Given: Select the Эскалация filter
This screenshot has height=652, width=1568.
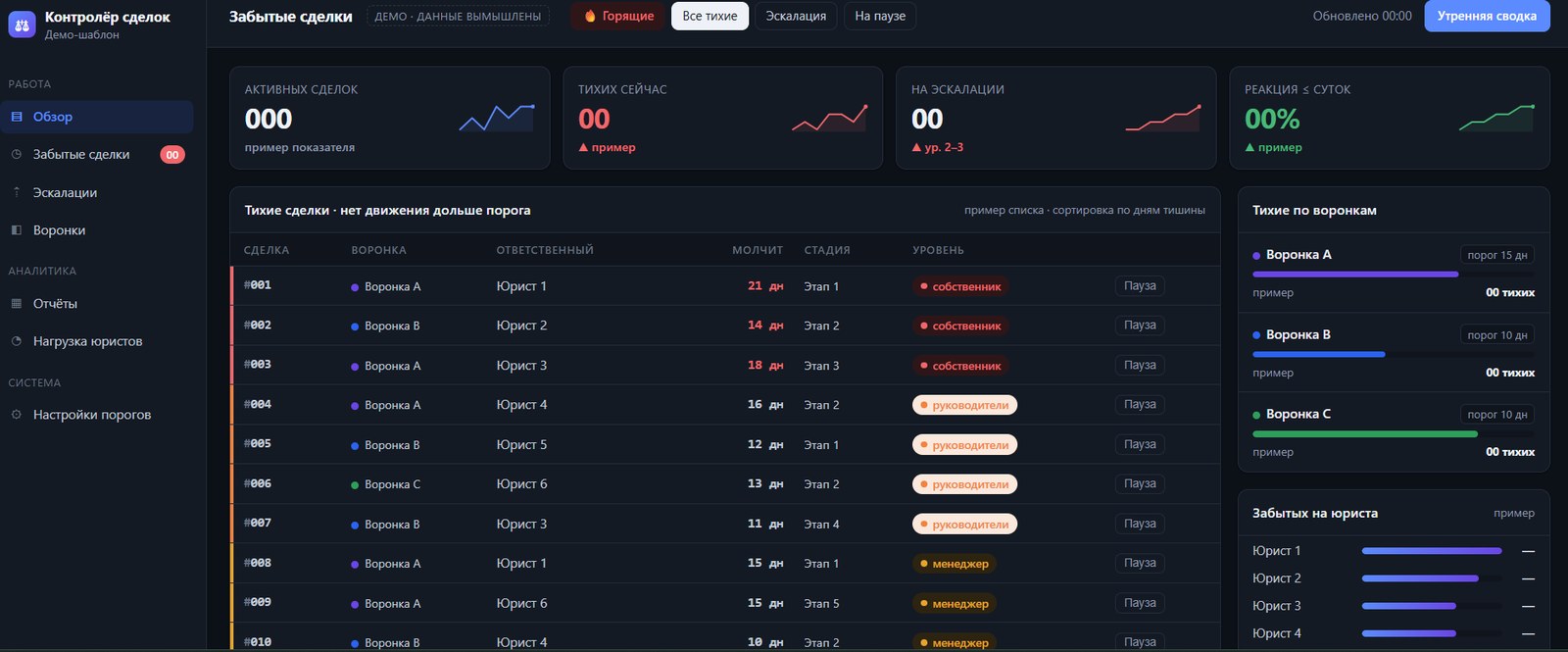Looking at the screenshot, I should click(796, 16).
